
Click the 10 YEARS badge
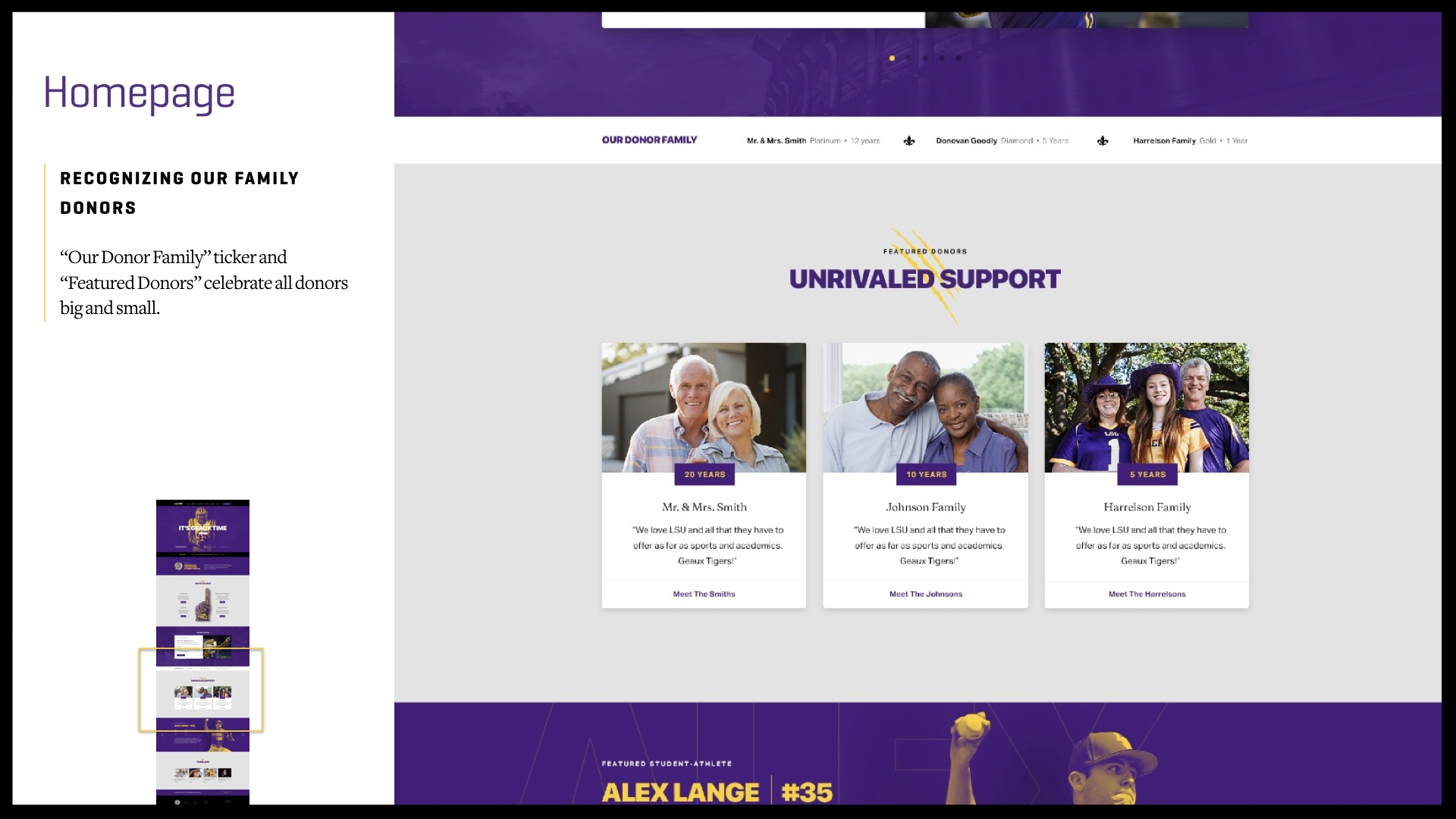(x=926, y=475)
